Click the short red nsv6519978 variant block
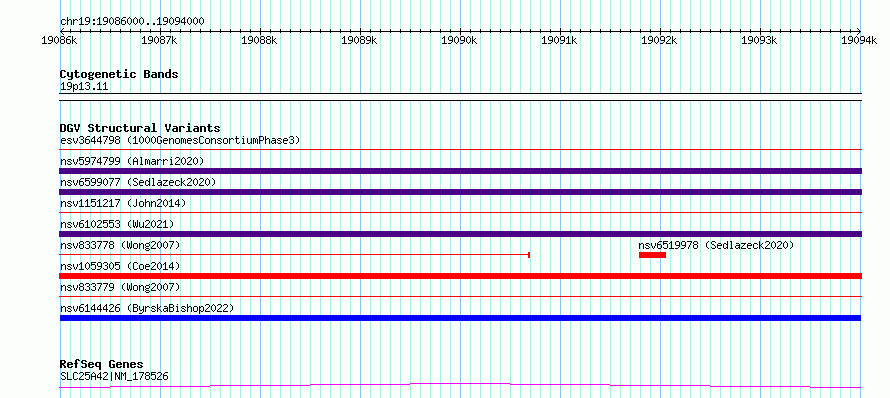The image size is (890, 398). pyautogui.click(x=652, y=255)
